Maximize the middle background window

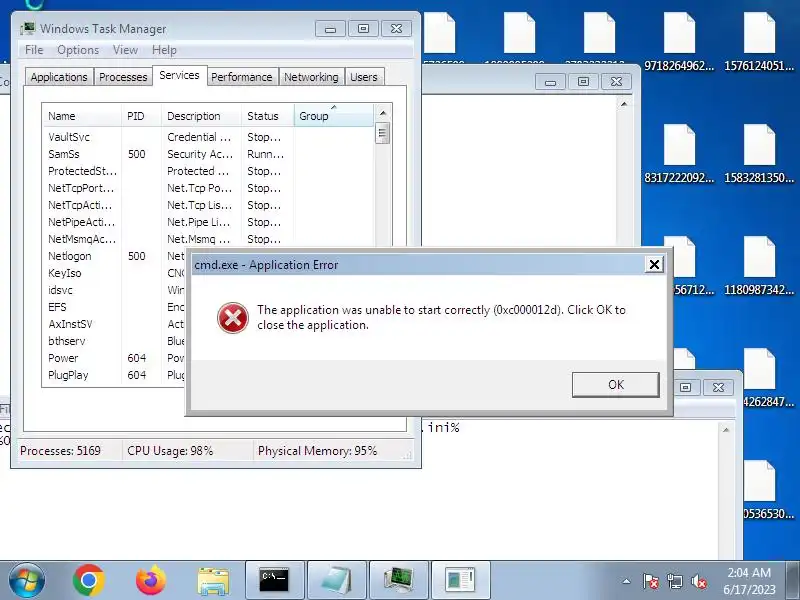[583, 82]
